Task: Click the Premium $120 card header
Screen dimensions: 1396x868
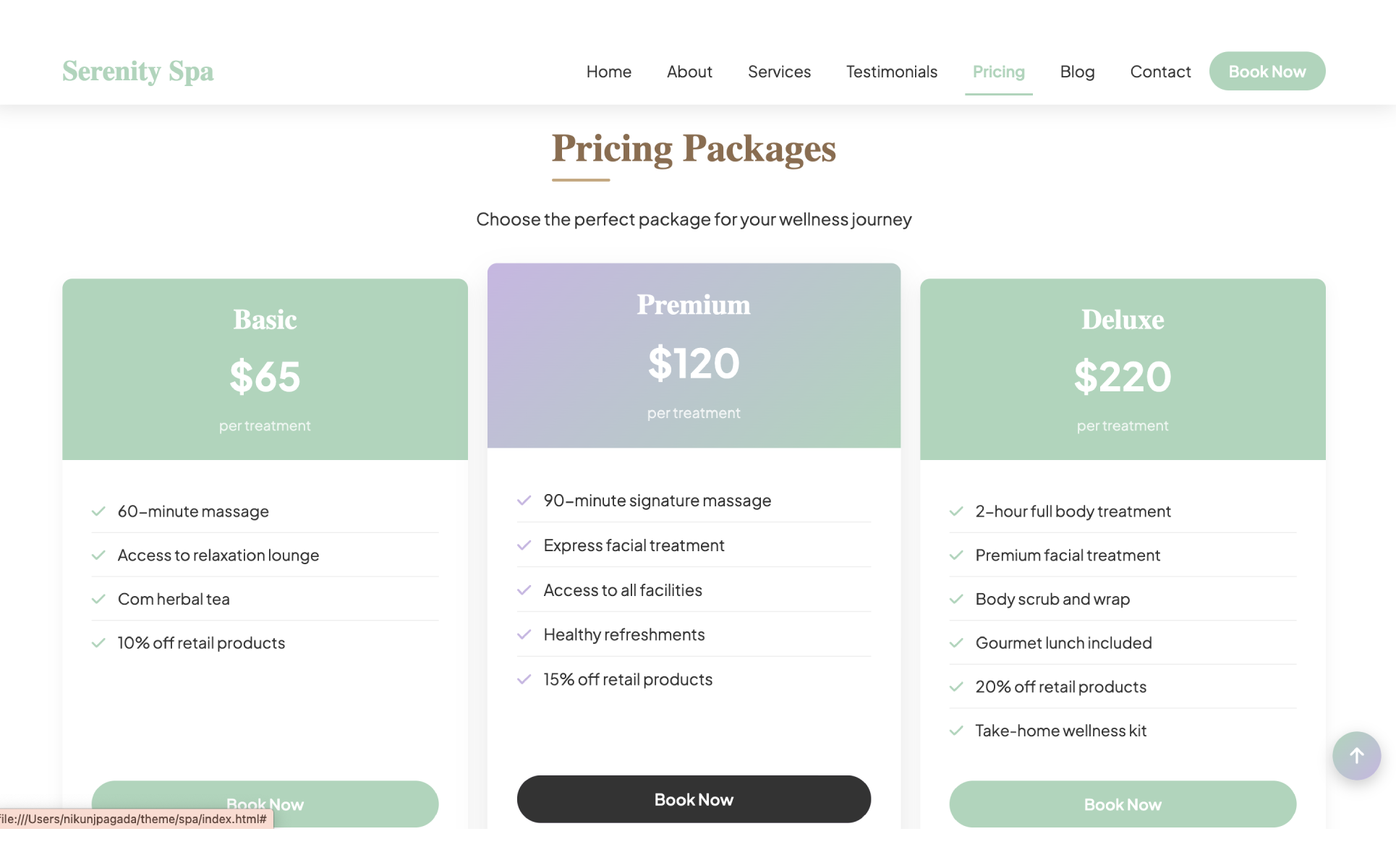Action: [694, 356]
